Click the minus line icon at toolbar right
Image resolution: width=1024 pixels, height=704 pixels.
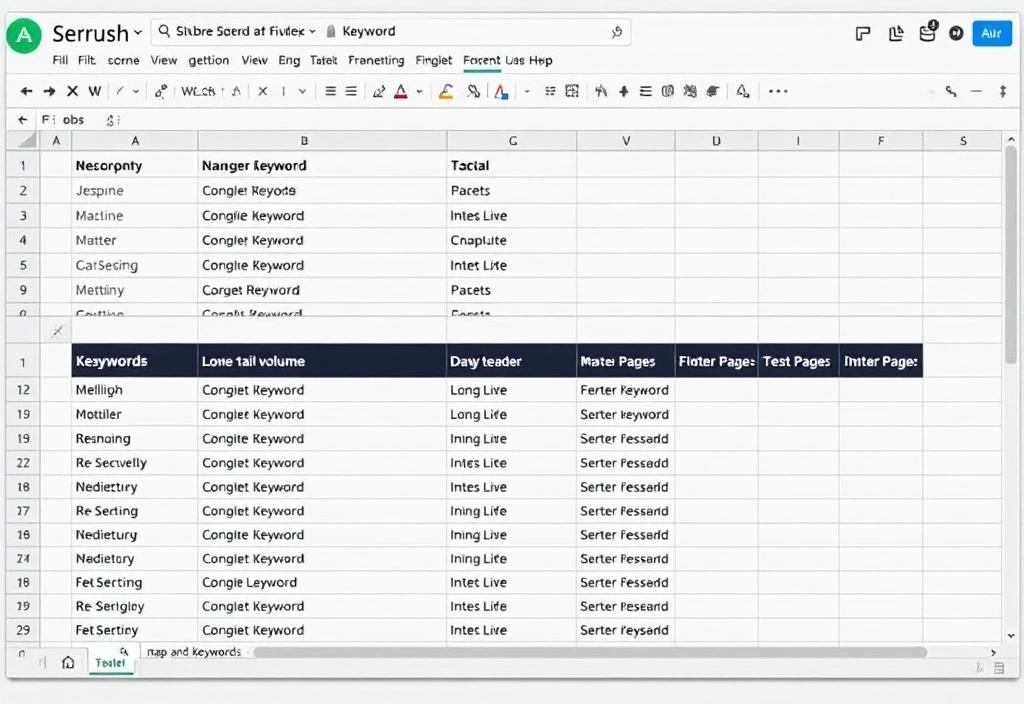pyautogui.click(x=976, y=91)
